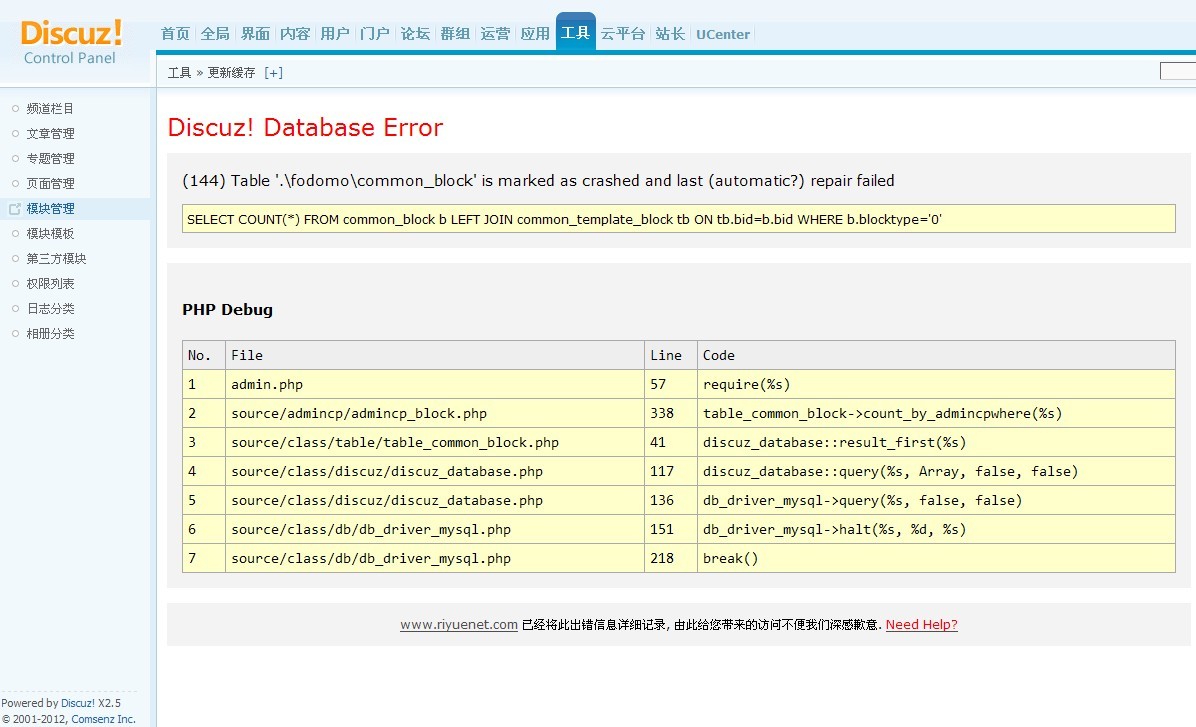
Task: Select the 内容 tab
Action: tap(295, 34)
